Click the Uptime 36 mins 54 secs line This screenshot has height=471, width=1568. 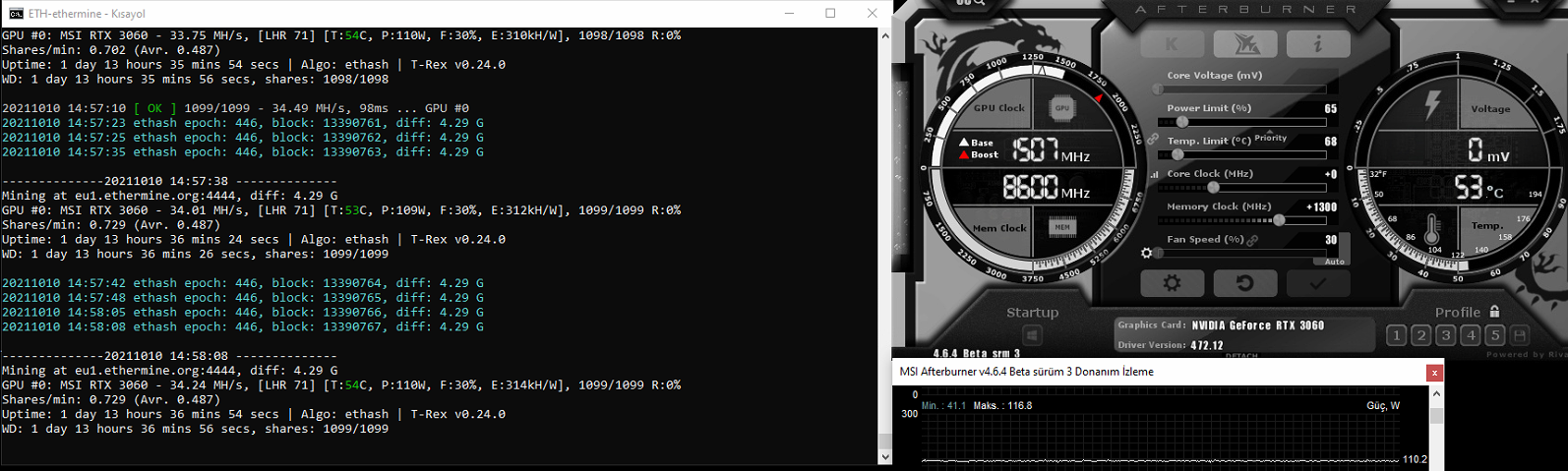pyautogui.click(x=254, y=414)
